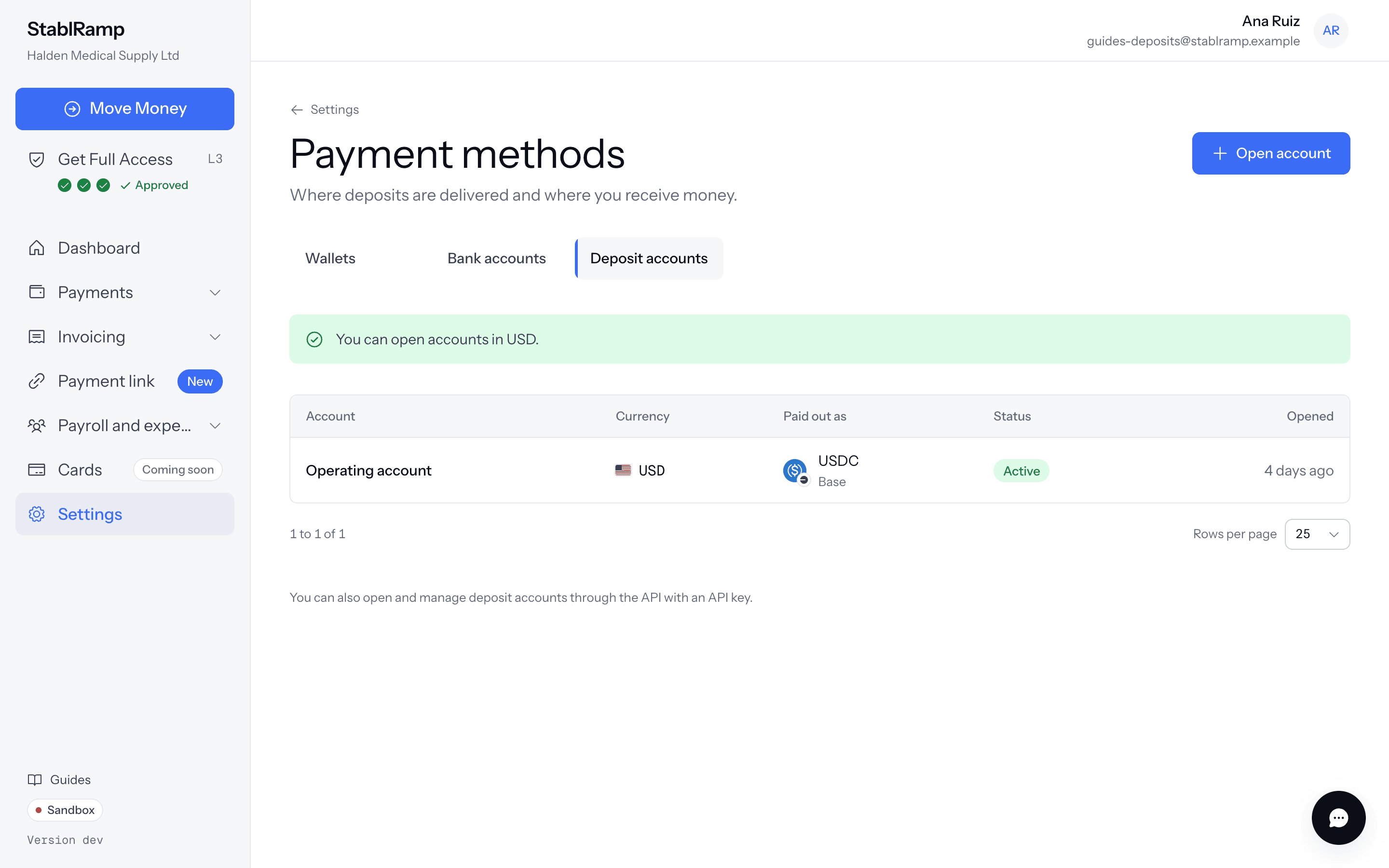Image resolution: width=1389 pixels, height=868 pixels.
Task: Click the Active status badge
Action: 1021,471
